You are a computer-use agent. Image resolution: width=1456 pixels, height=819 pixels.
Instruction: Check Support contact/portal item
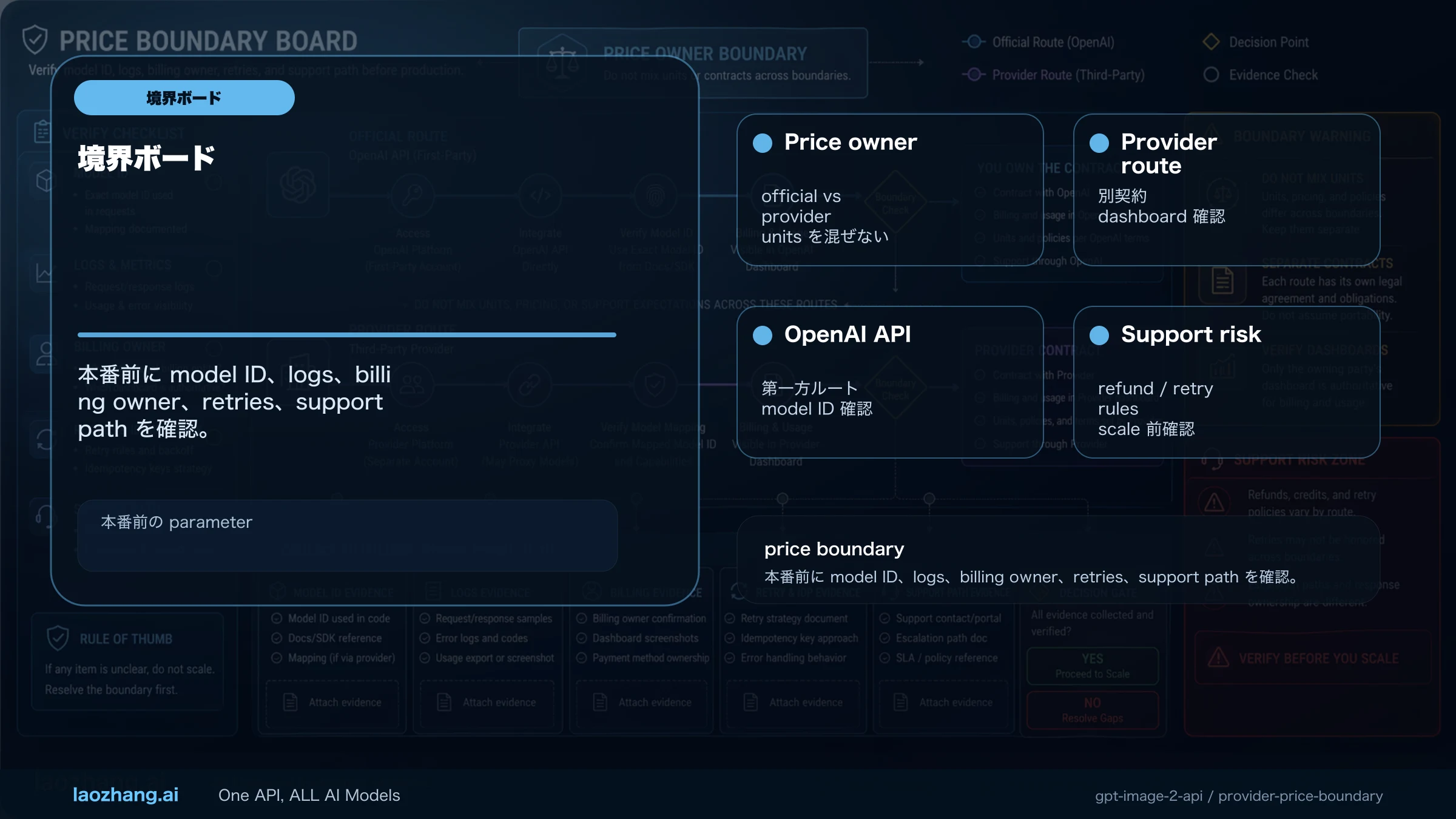(x=885, y=618)
